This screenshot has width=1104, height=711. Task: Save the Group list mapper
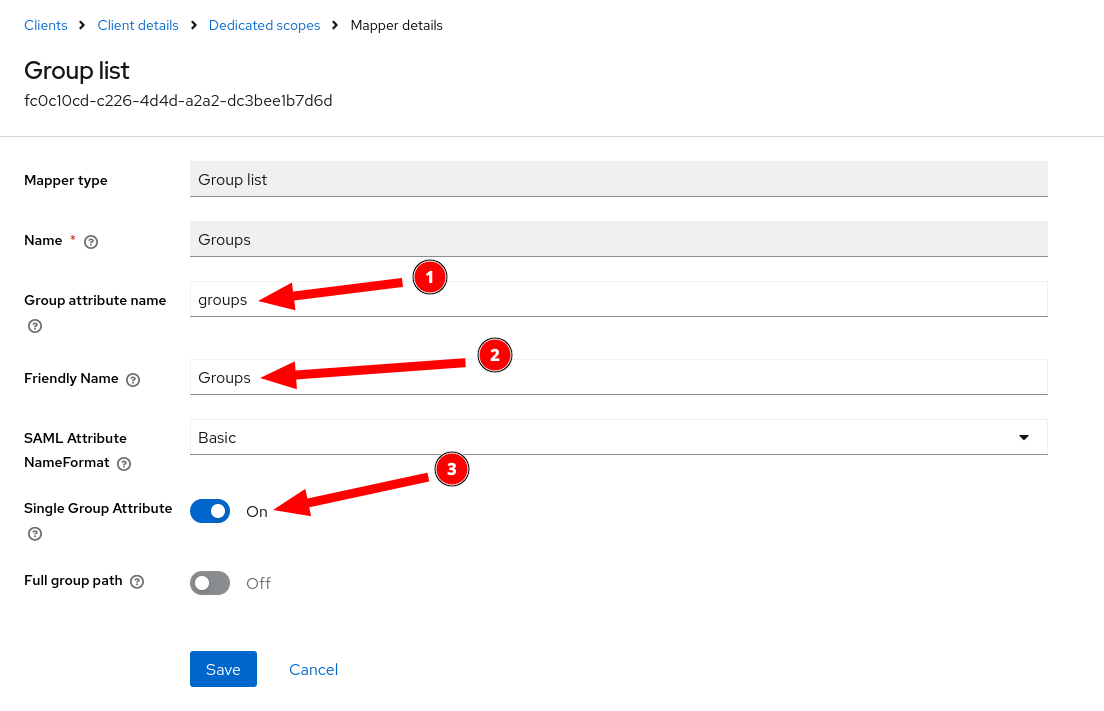coord(223,669)
